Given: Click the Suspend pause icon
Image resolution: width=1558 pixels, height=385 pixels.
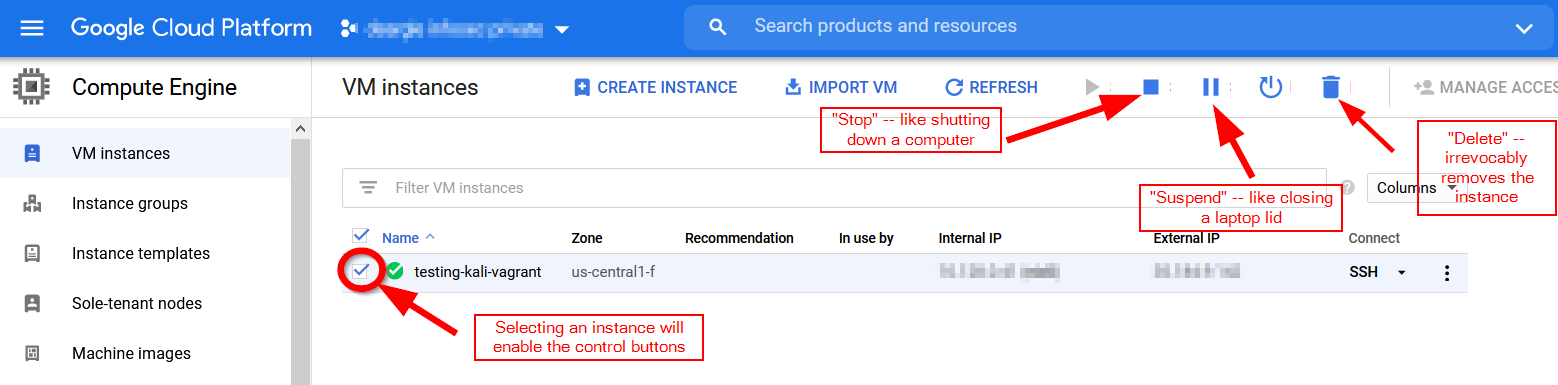Looking at the screenshot, I should (1210, 87).
